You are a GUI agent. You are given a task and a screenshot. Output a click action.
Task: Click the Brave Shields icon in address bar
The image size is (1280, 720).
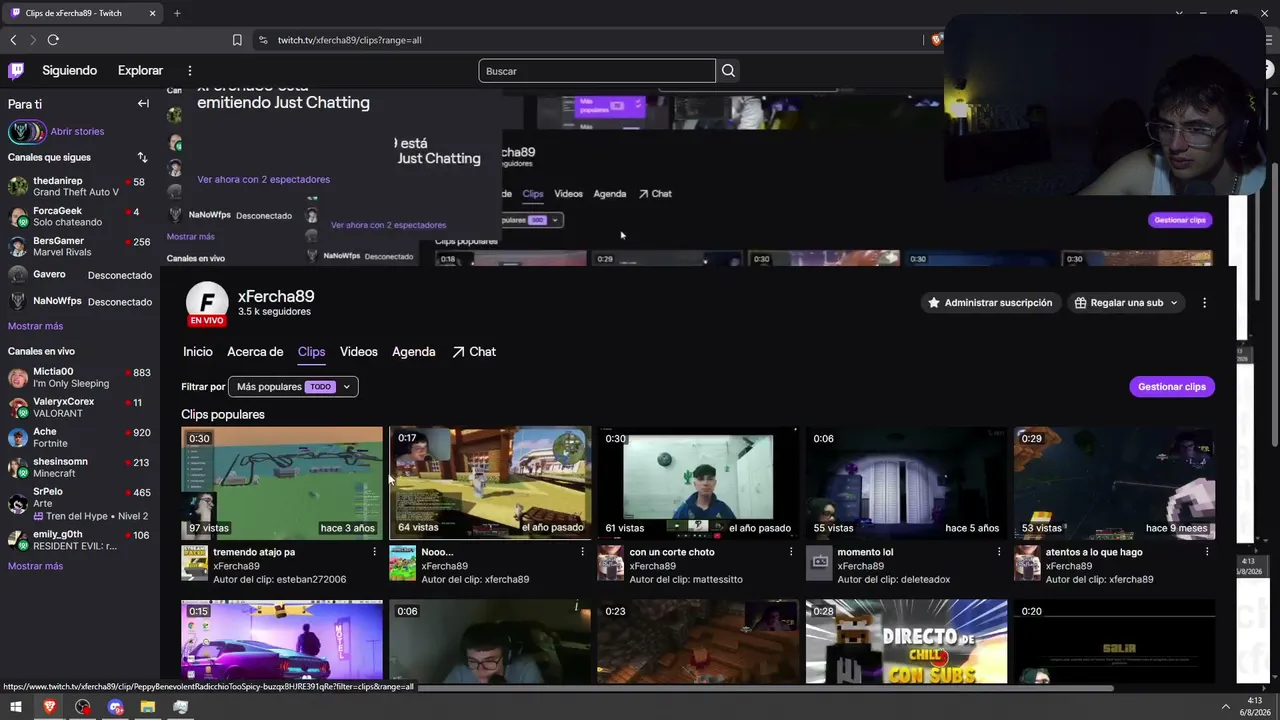coord(936,40)
